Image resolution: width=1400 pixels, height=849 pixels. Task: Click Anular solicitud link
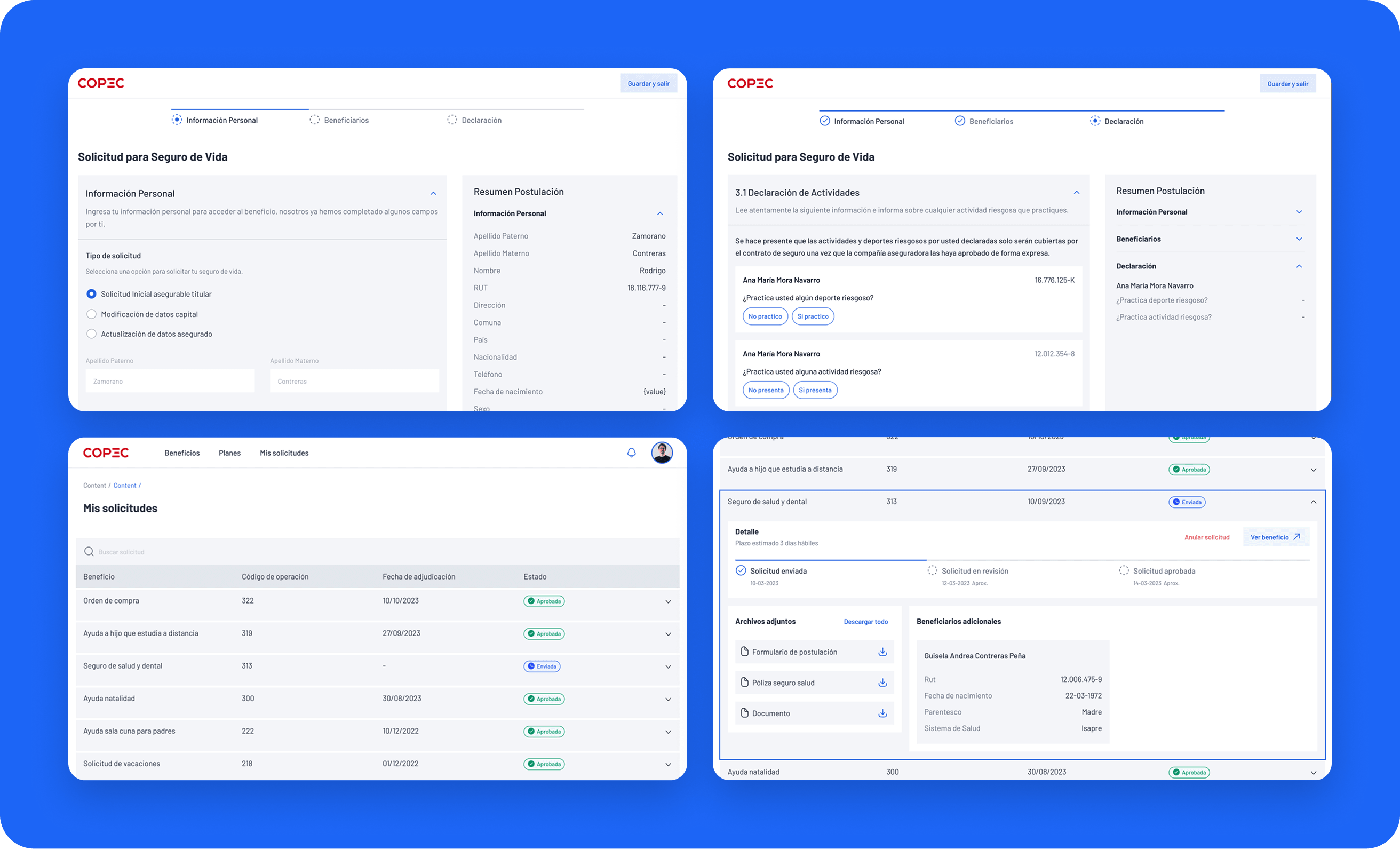tap(1207, 537)
